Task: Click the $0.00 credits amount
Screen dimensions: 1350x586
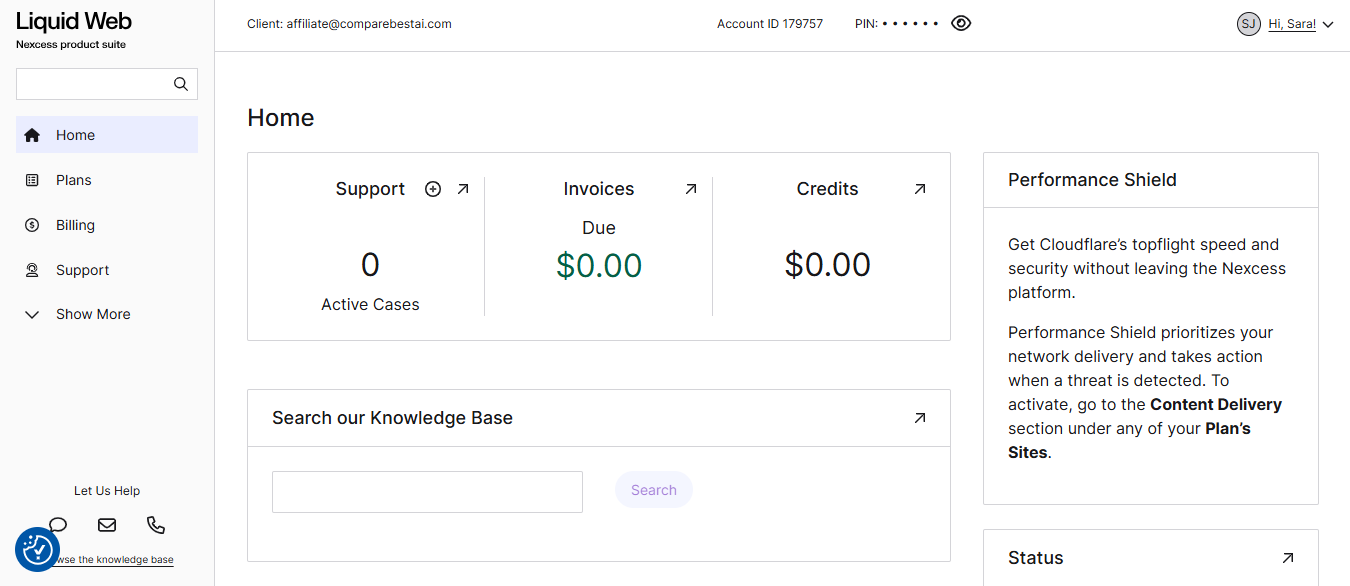Action: [x=828, y=265]
